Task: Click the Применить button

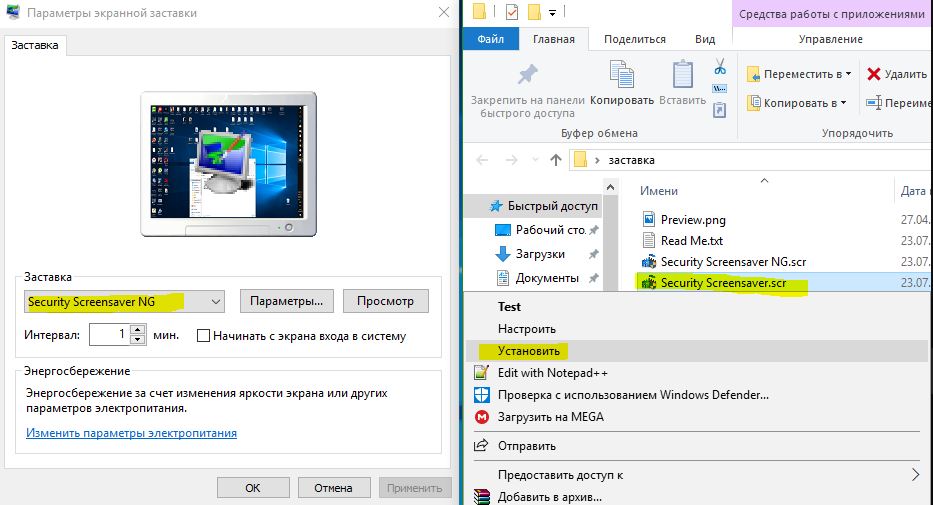Action: [414, 488]
